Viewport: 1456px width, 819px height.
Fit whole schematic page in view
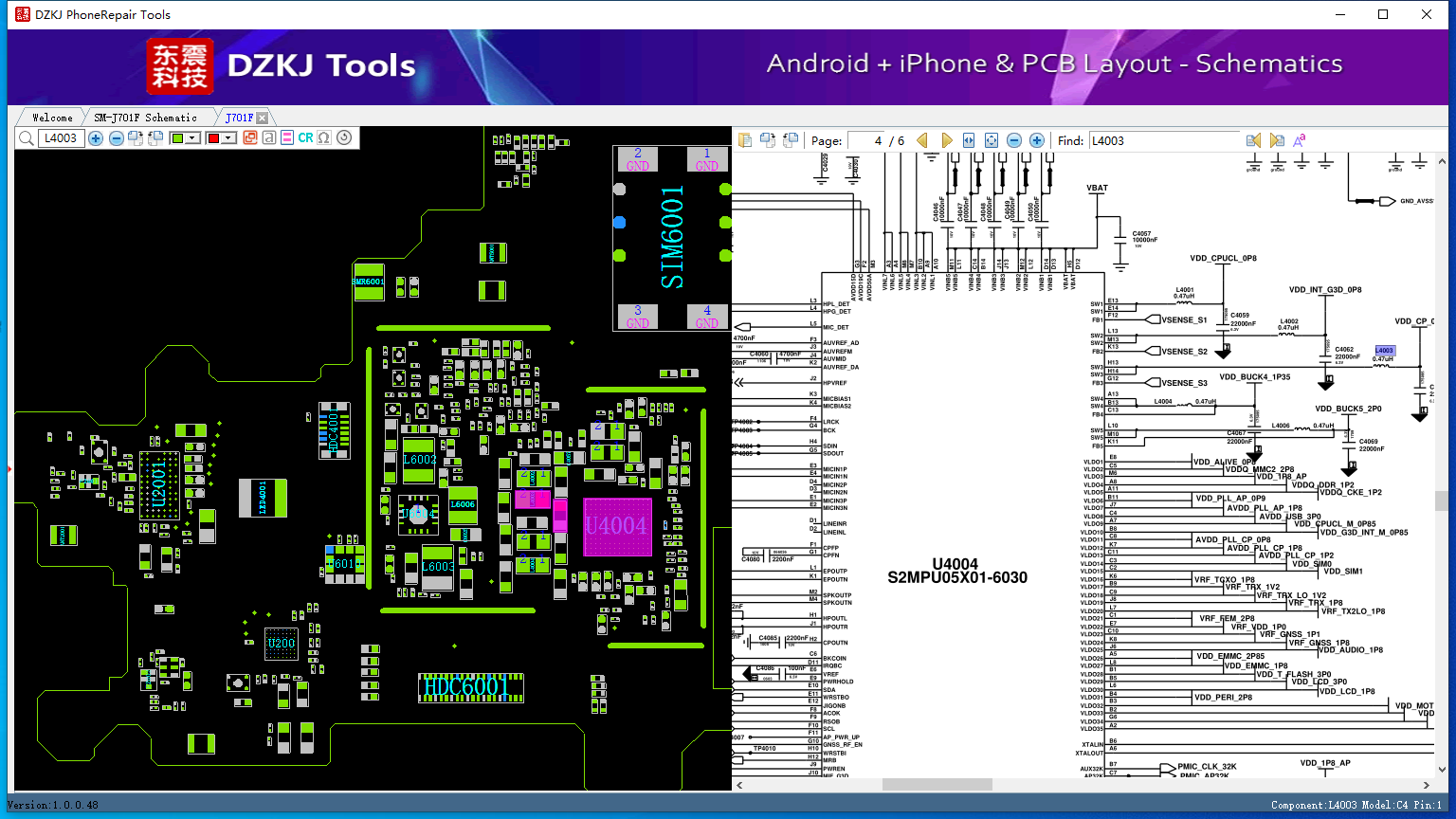992,140
